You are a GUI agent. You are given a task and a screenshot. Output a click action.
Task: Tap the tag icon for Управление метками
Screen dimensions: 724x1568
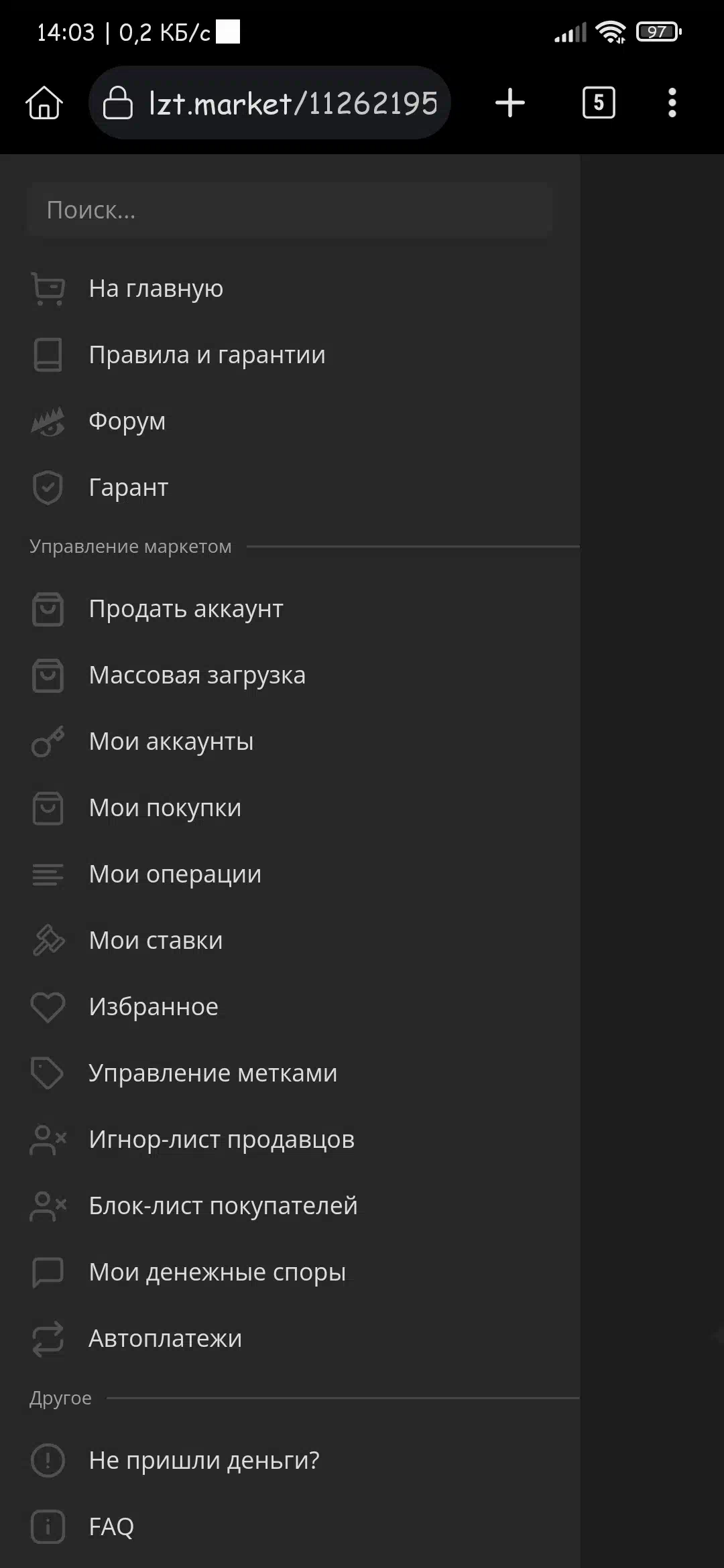48,1073
